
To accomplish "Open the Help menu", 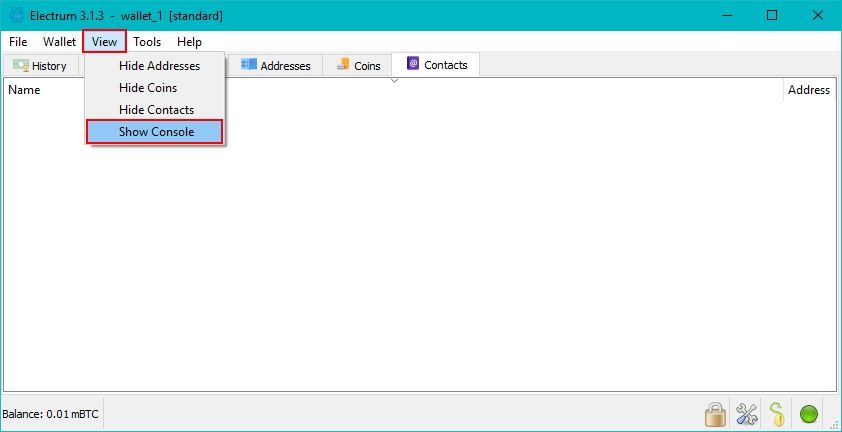I will [190, 42].
